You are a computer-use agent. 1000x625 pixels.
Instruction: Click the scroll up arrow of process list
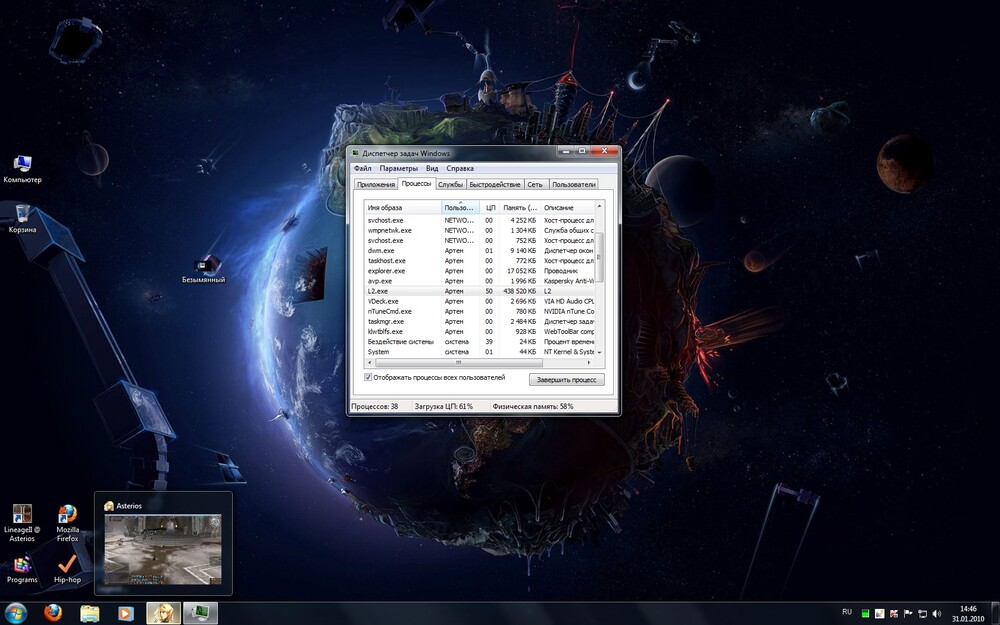click(x=599, y=207)
